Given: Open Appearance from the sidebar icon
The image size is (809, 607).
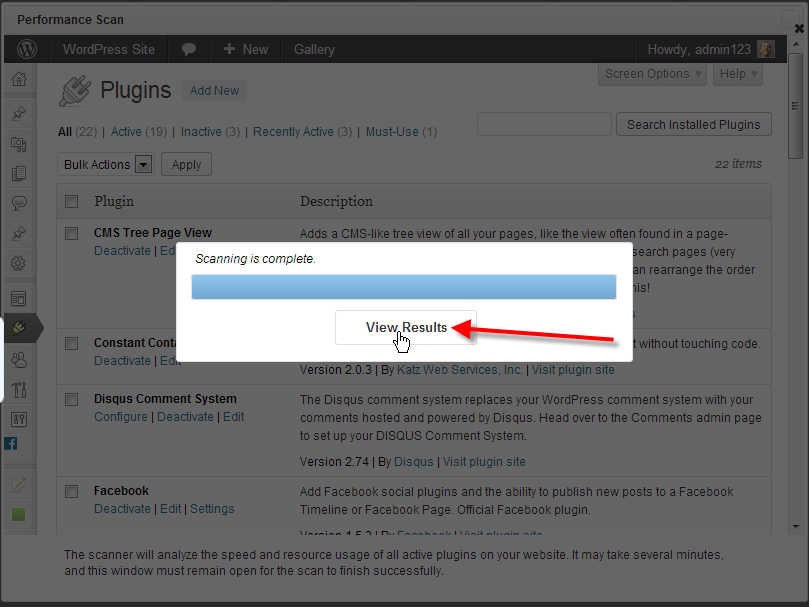Looking at the screenshot, I should tap(19, 298).
